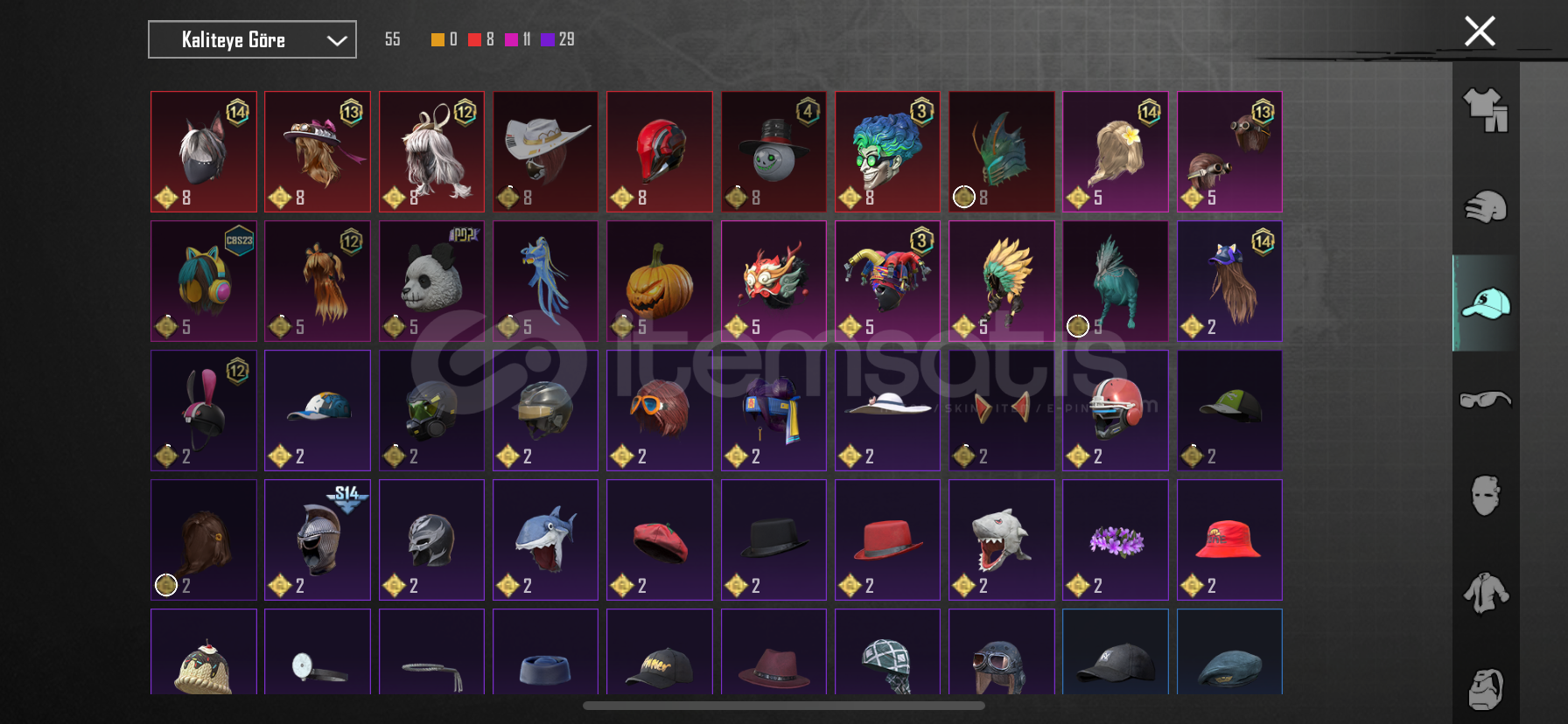Click the red quality filter showing 8
Image resolution: width=1568 pixels, height=724 pixels.
[x=481, y=39]
